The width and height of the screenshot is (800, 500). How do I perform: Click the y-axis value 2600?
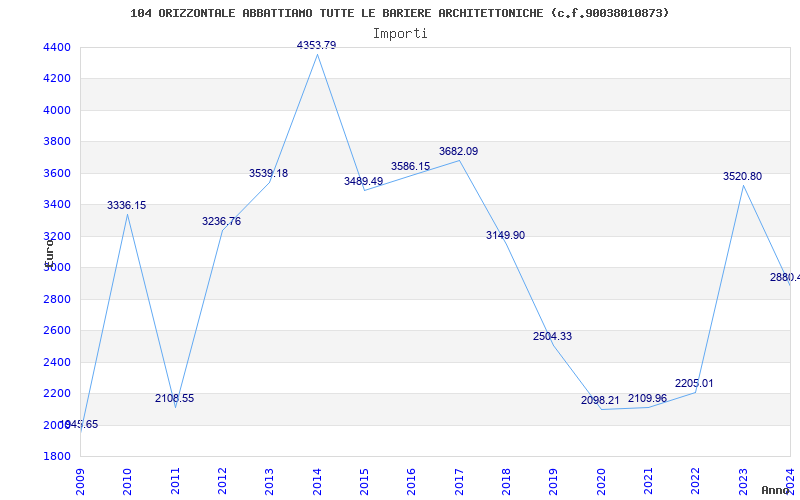(57, 331)
